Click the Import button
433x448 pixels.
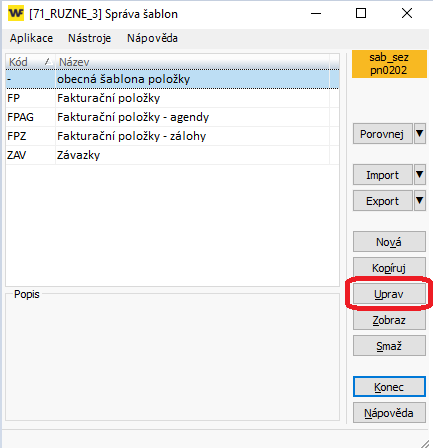[382, 175]
